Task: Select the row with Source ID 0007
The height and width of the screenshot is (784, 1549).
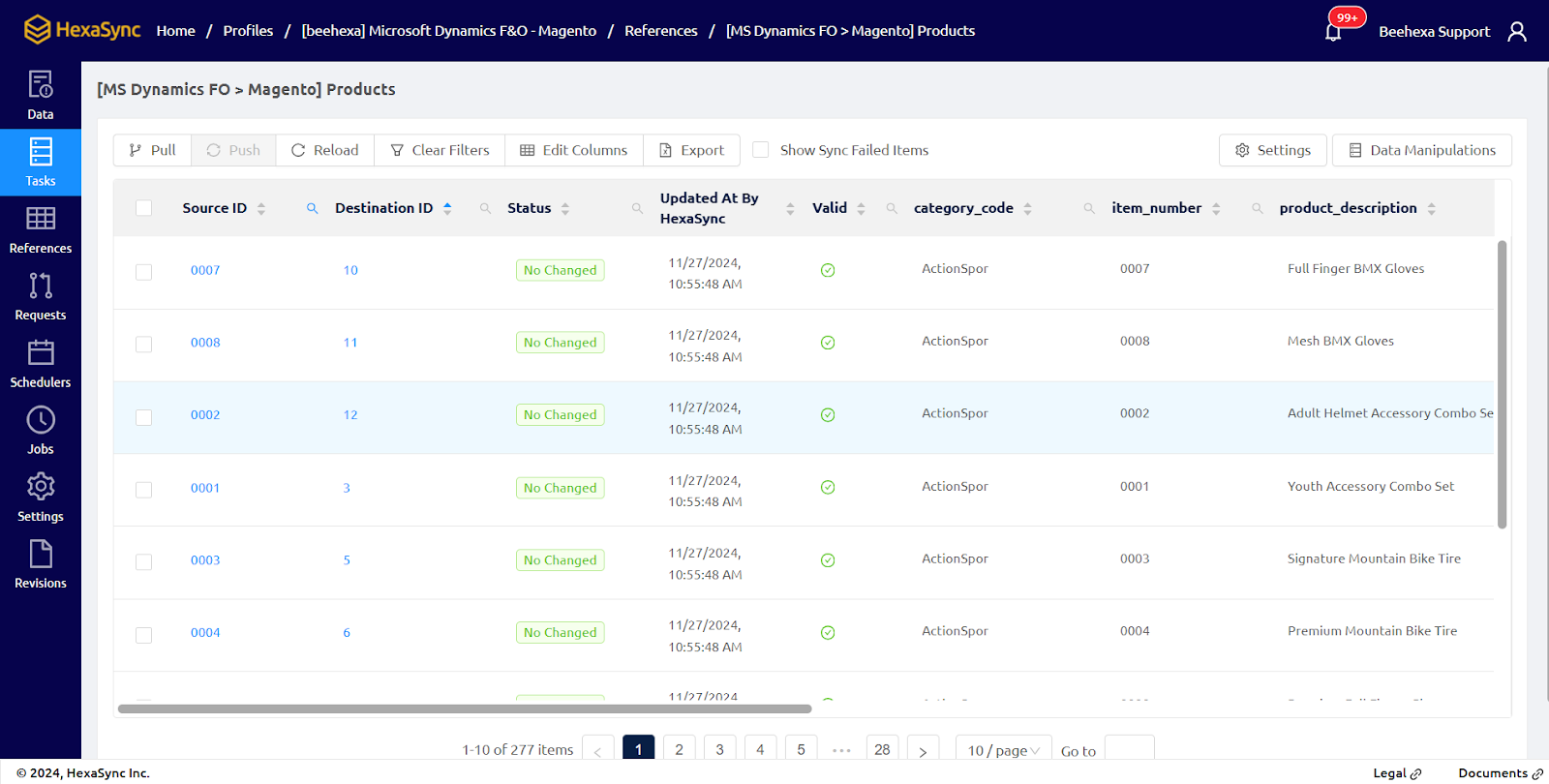Action: tap(144, 272)
